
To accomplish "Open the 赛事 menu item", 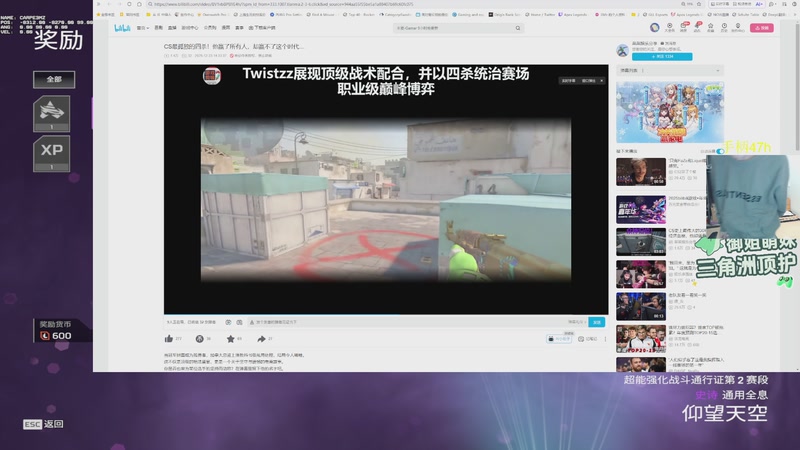I will (239, 28).
